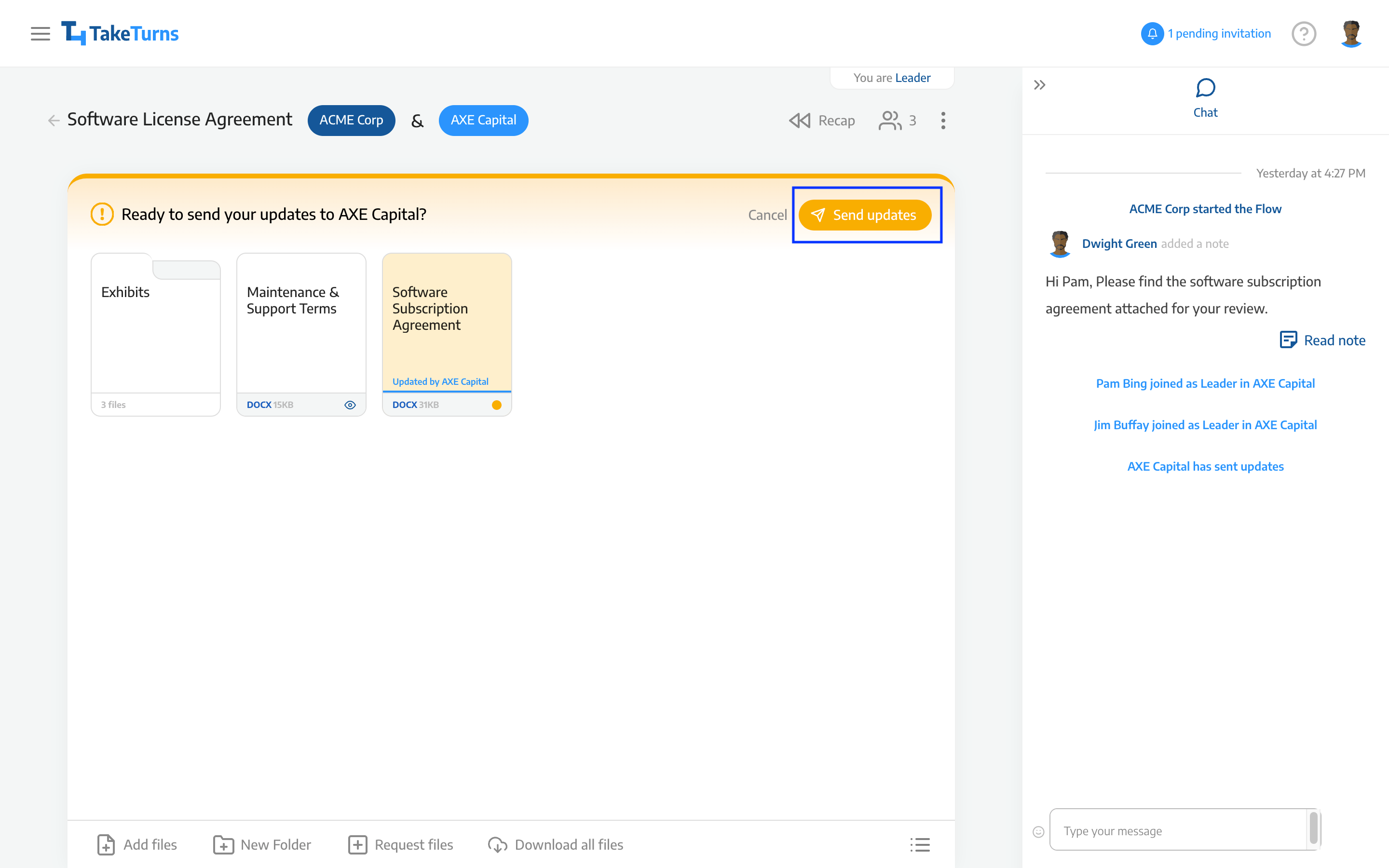Click the Software License Agreement title
This screenshot has width=1389, height=868.
[179, 120]
